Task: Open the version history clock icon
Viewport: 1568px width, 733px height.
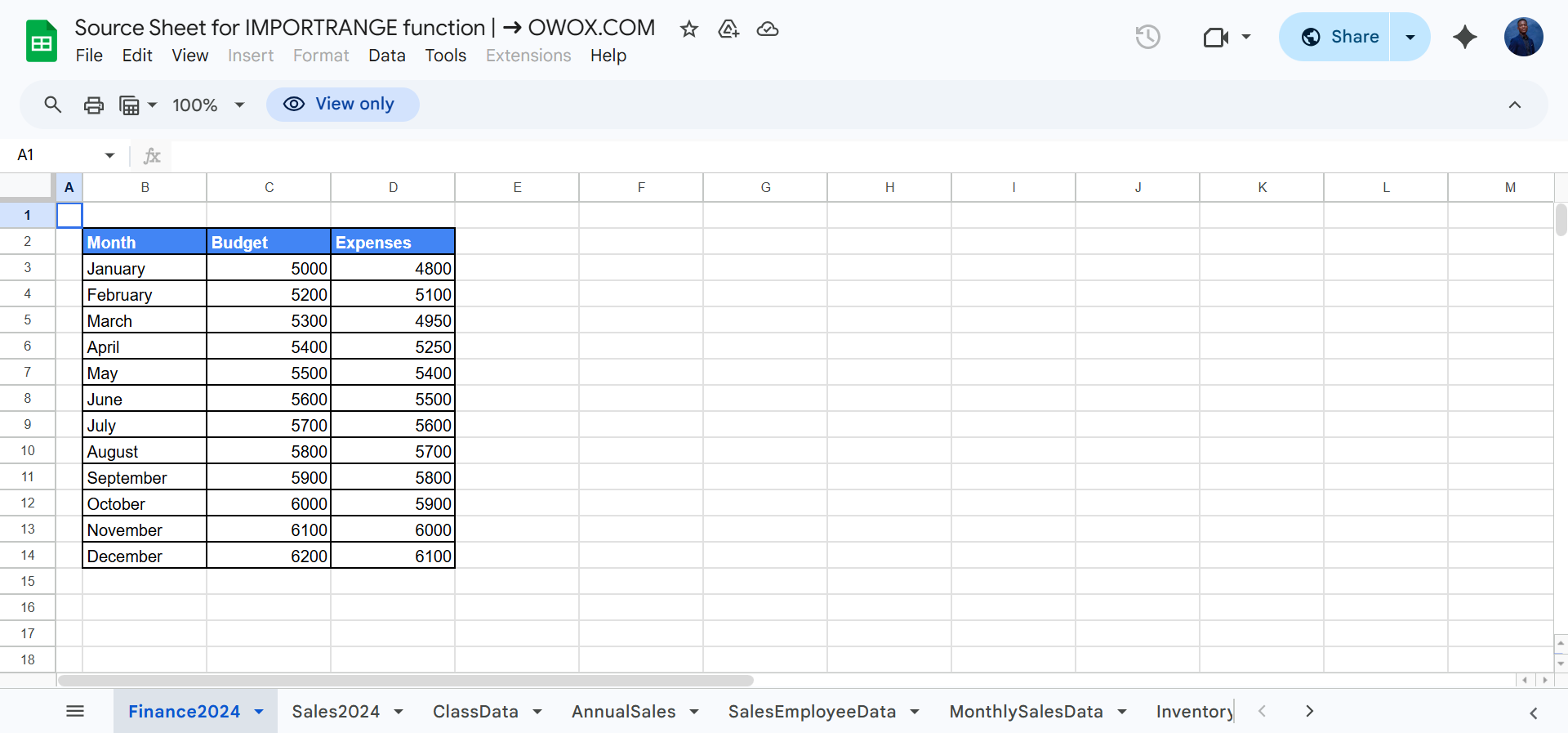Action: 1147,37
